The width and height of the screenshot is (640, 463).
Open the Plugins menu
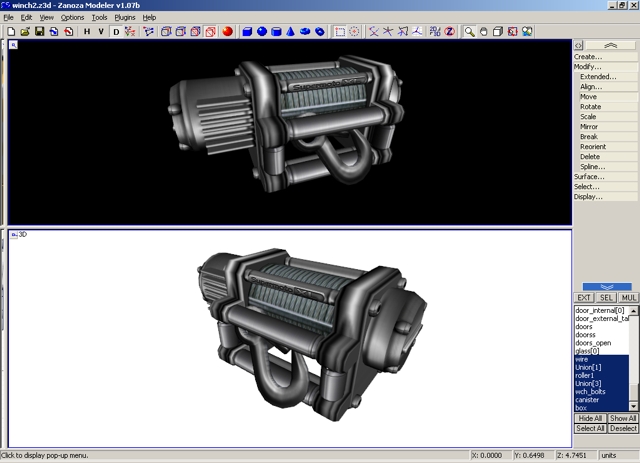coord(125,18)
